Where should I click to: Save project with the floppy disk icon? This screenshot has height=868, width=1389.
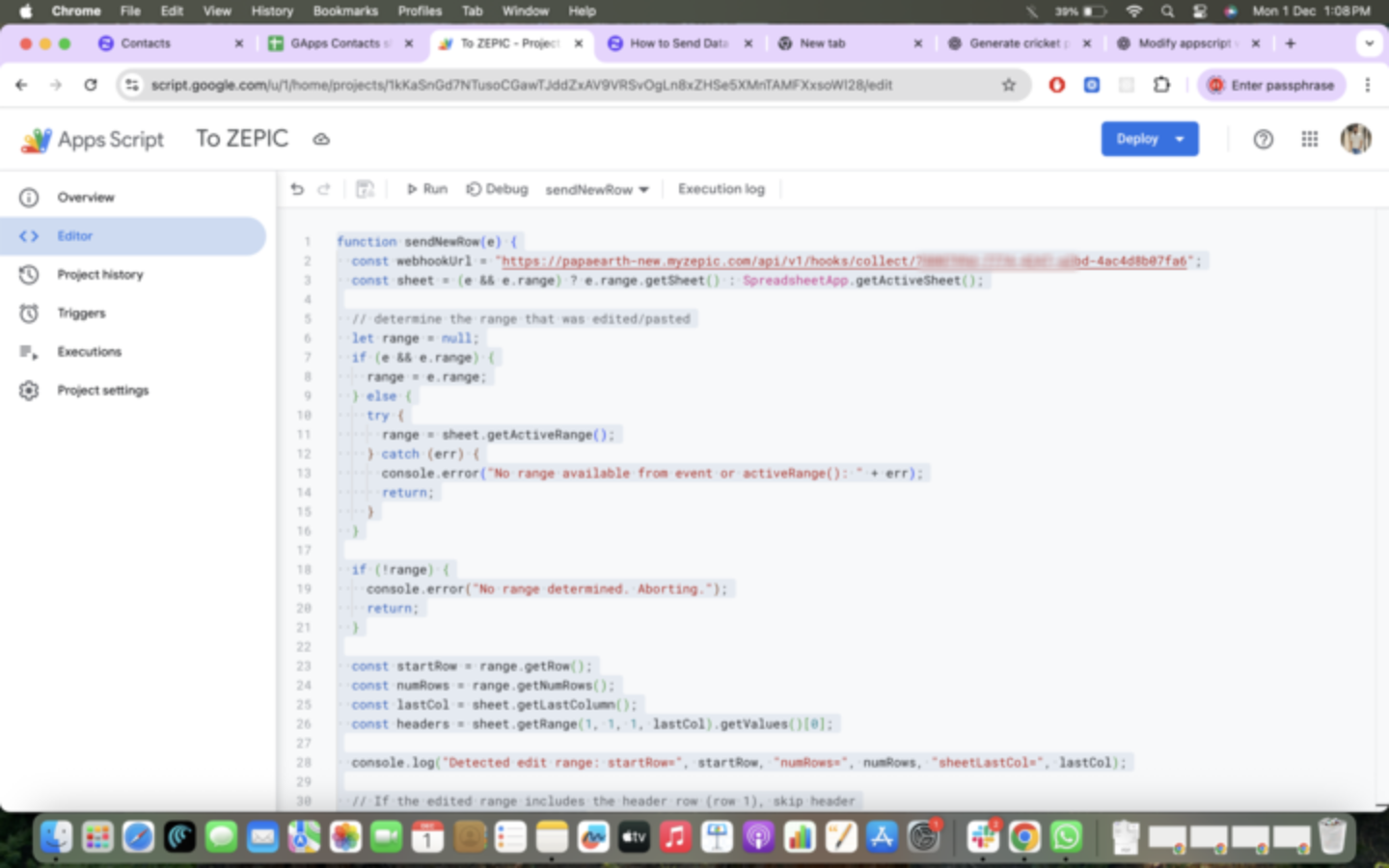365,189
